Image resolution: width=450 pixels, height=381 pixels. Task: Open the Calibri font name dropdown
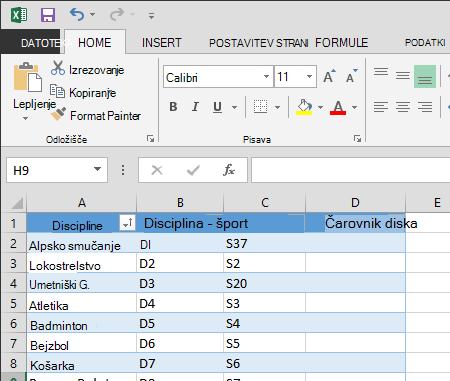266,77
